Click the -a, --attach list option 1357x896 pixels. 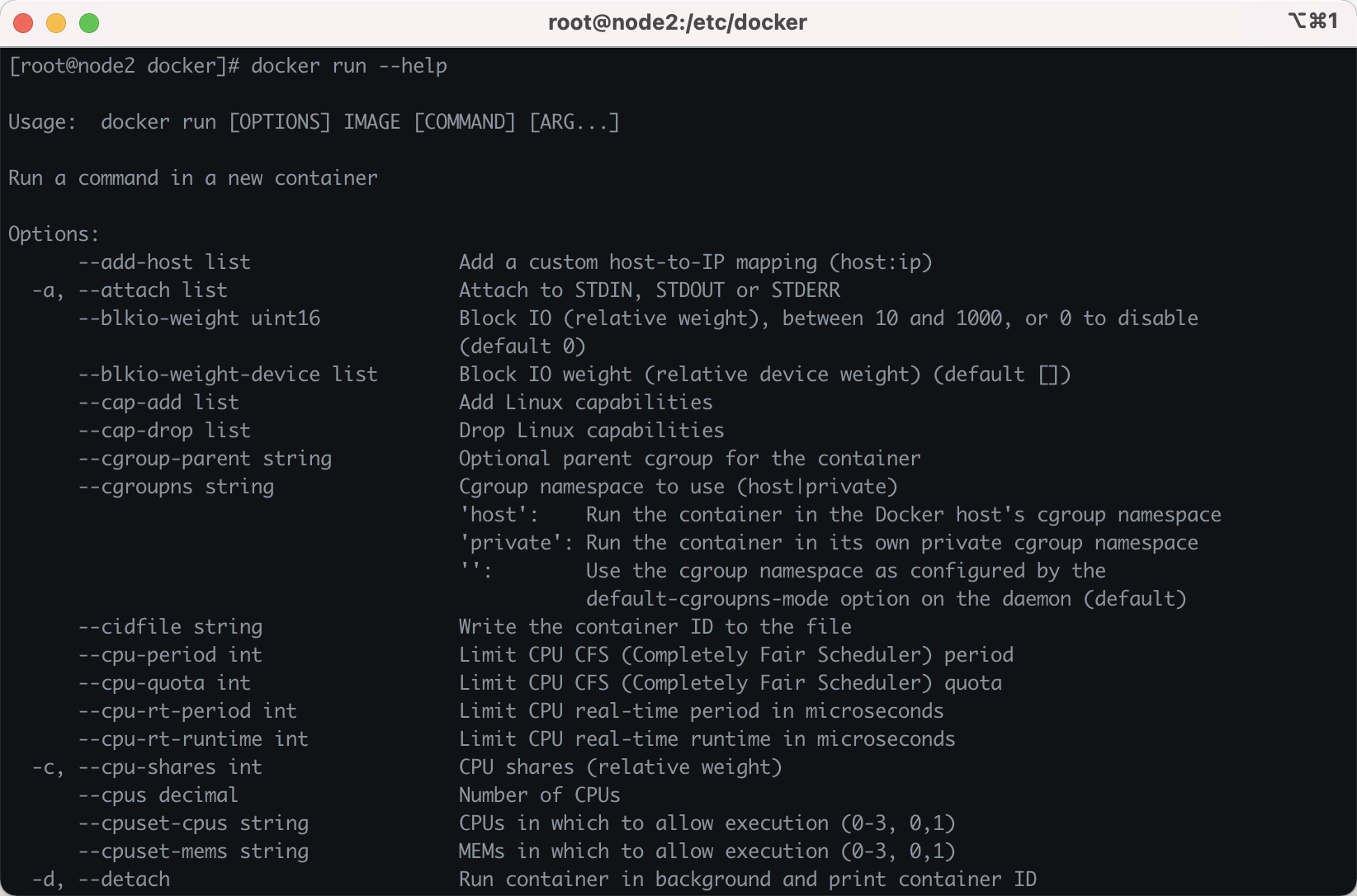point(130,290)
